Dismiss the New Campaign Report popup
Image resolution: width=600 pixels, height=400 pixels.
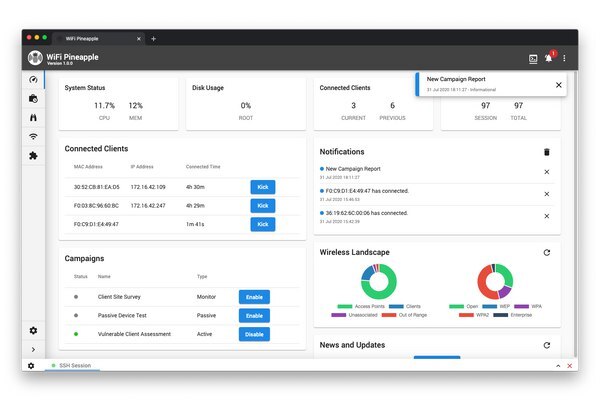(x=558, y=85)
